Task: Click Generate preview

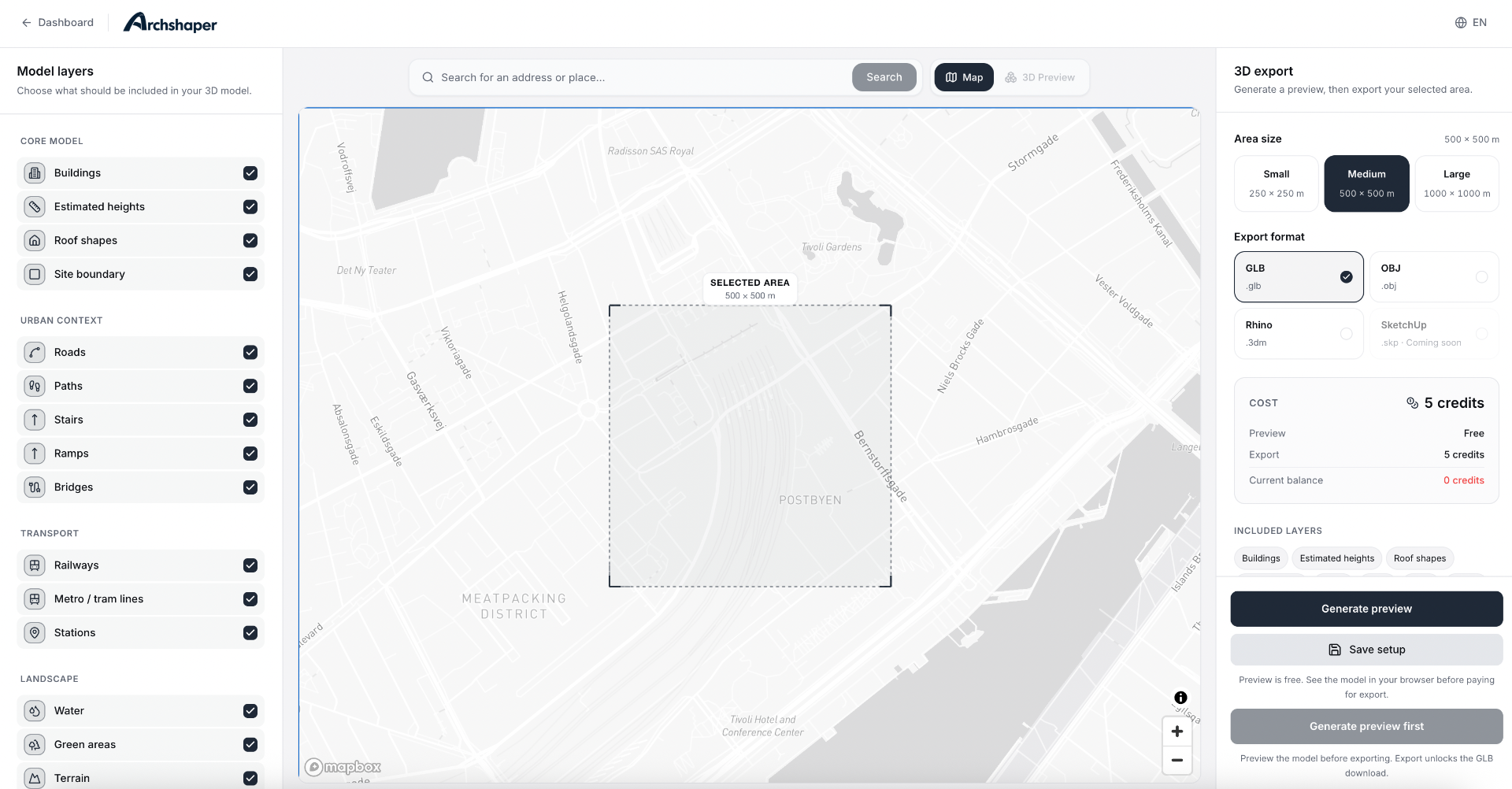Action: (1366, 609)
